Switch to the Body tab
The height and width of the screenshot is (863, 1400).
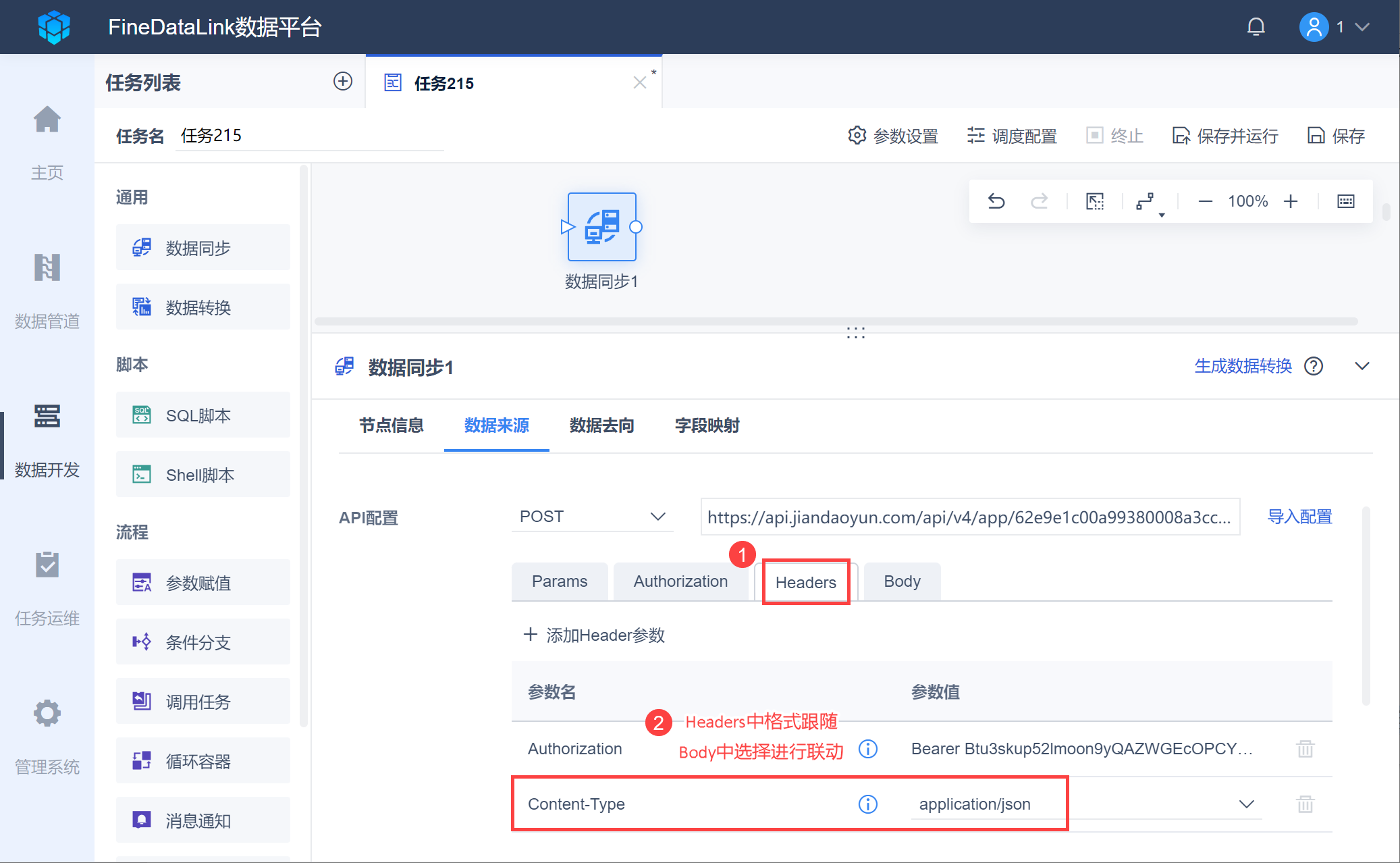pyautogui.click(x=902, y=581)
